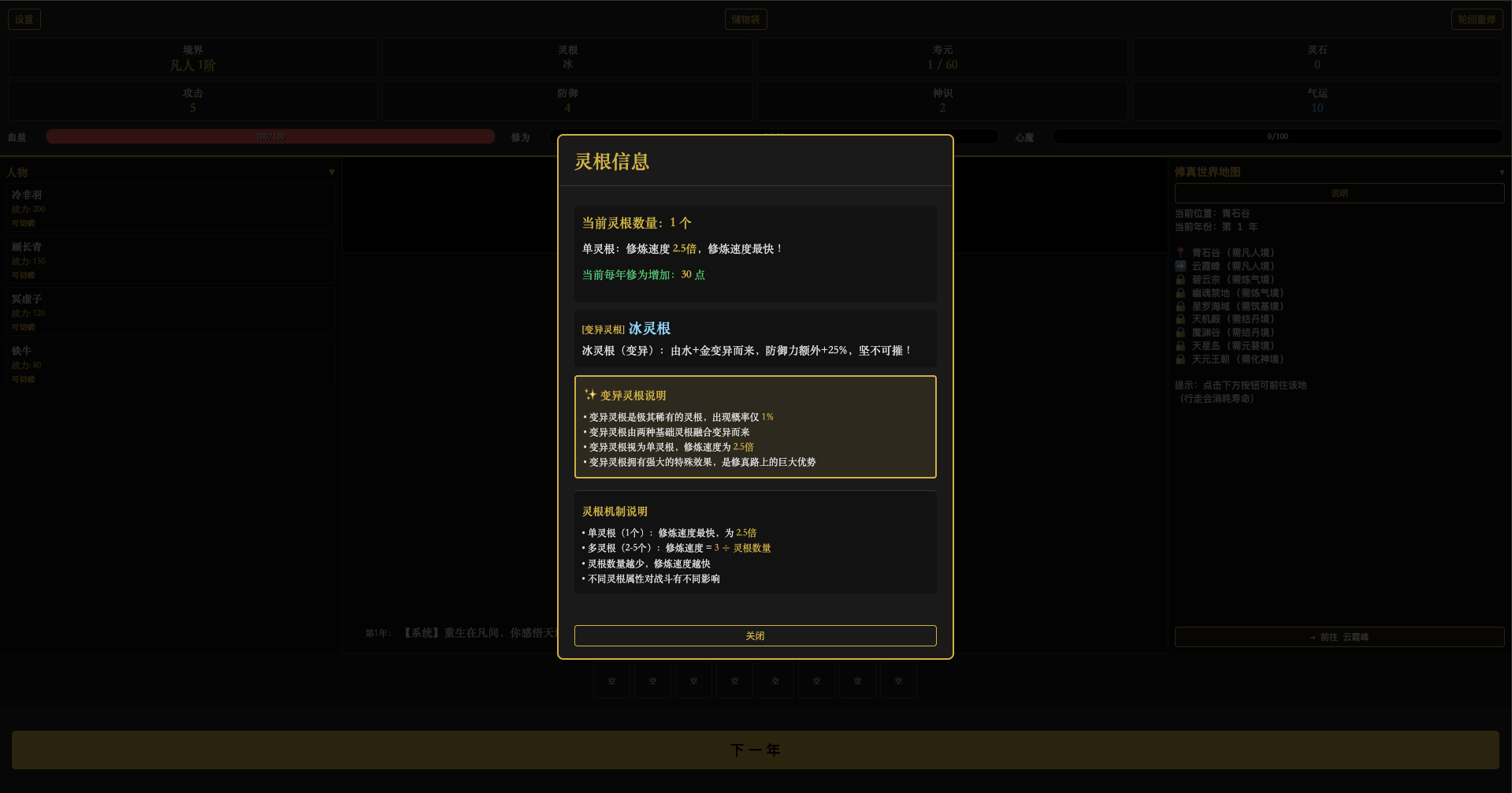The width and height of the screenshot is (1512, 793).
Task: Click the 轮回重修 button
Action: [x=1476, y=20]
